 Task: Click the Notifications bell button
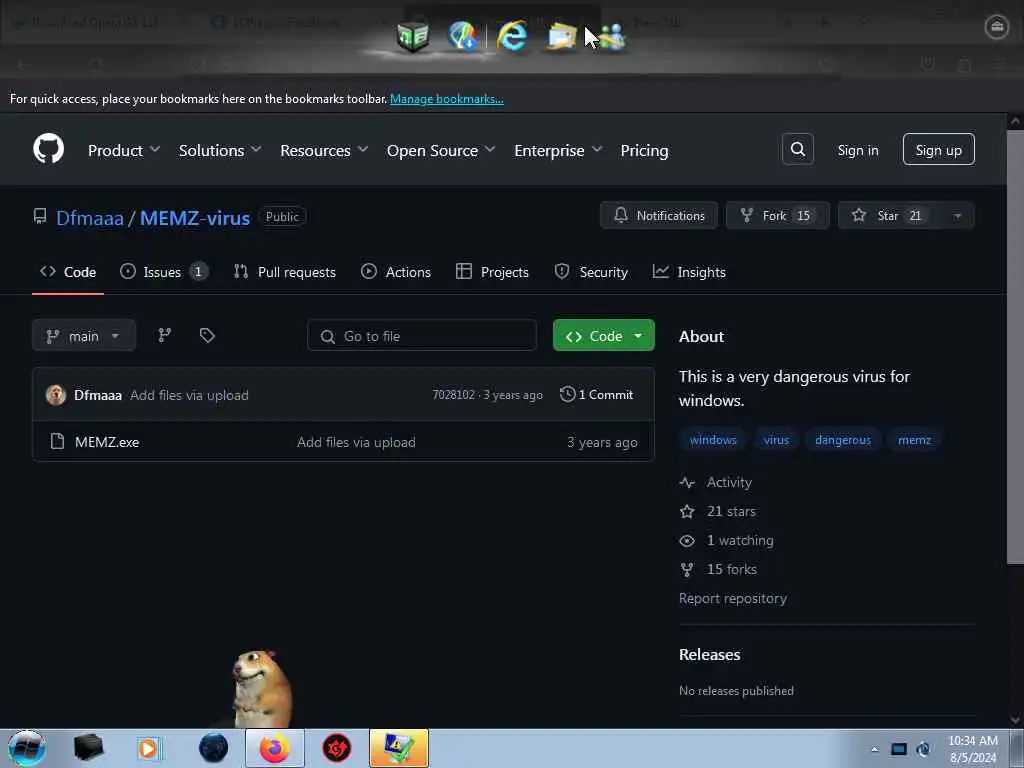click(x=659, y=216)
